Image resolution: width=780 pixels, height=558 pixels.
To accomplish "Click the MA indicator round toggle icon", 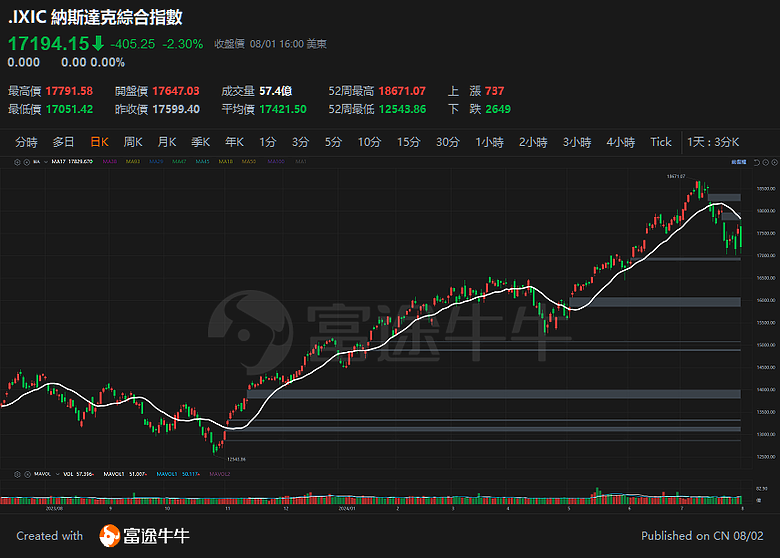I will (26, 162).
